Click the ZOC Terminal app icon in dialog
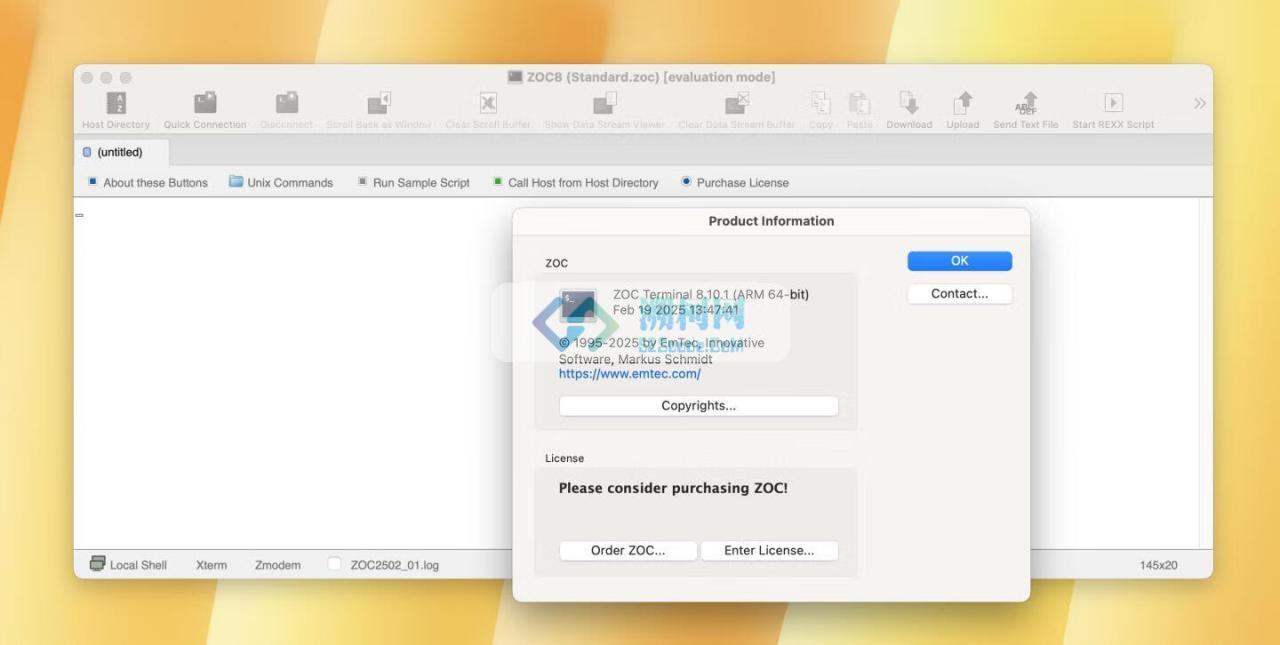 click(578, 305)
